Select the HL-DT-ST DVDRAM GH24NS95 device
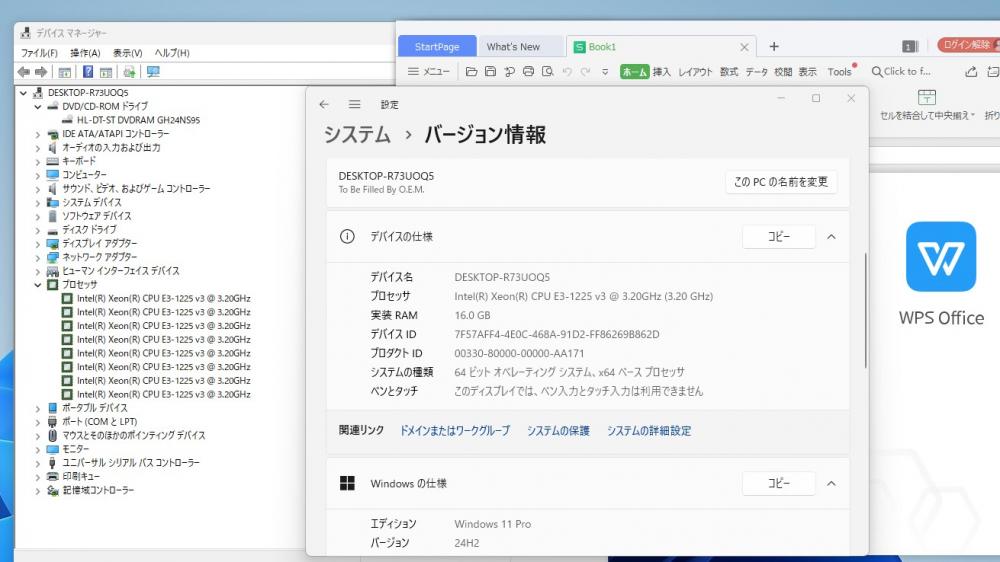Viewport: 1000px width, 562px height. [x=138, y=120]
